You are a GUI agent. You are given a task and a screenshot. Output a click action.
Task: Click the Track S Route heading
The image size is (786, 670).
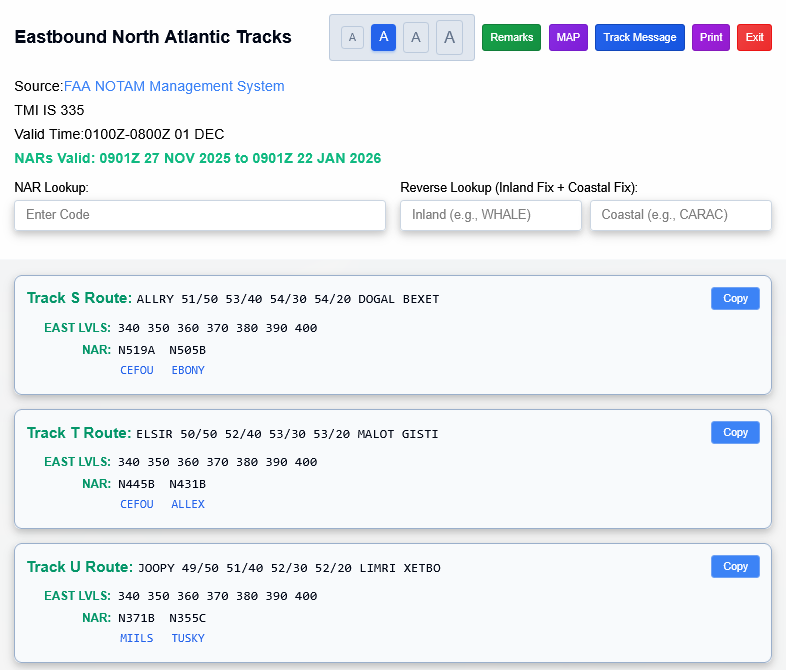click(79, 298)
